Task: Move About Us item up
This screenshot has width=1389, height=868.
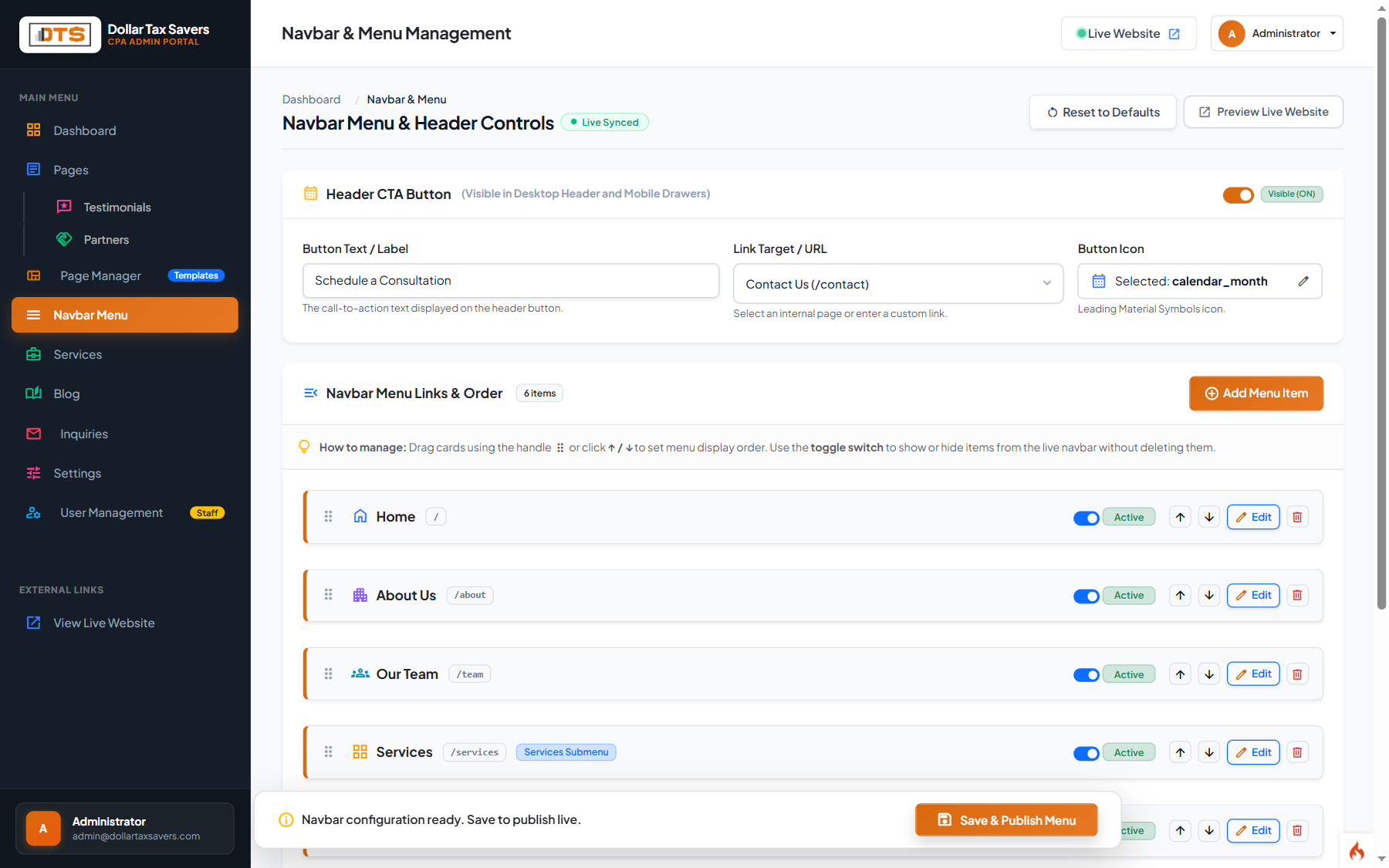Action: [x=1181, y=595]
